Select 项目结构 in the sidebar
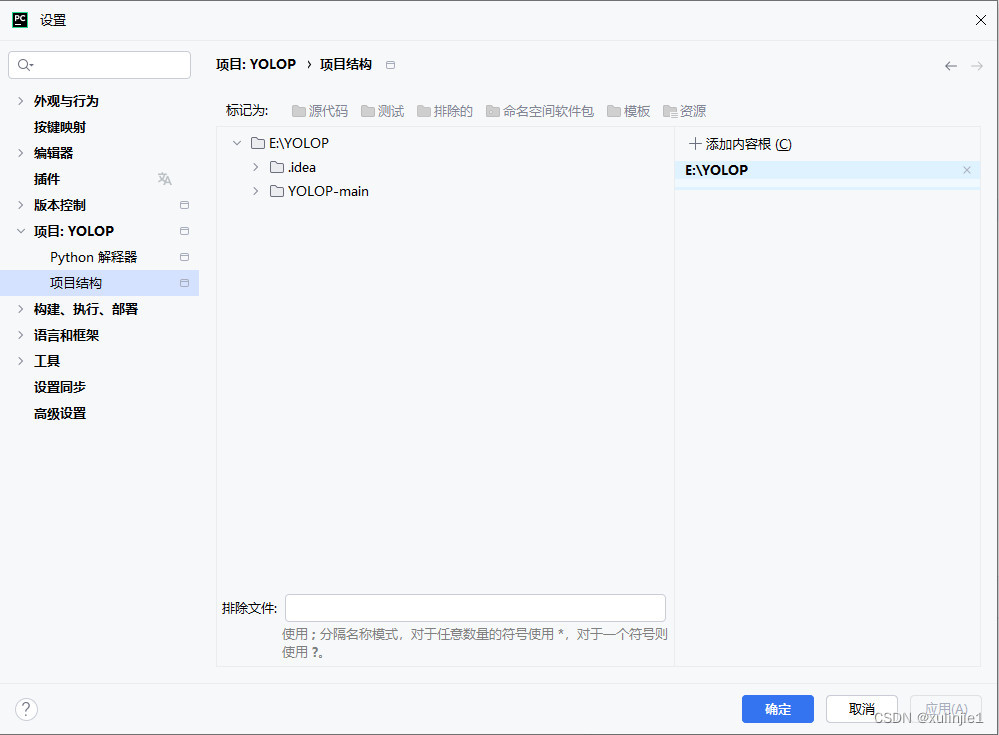 pyautogui.click(x=99, y=283)
